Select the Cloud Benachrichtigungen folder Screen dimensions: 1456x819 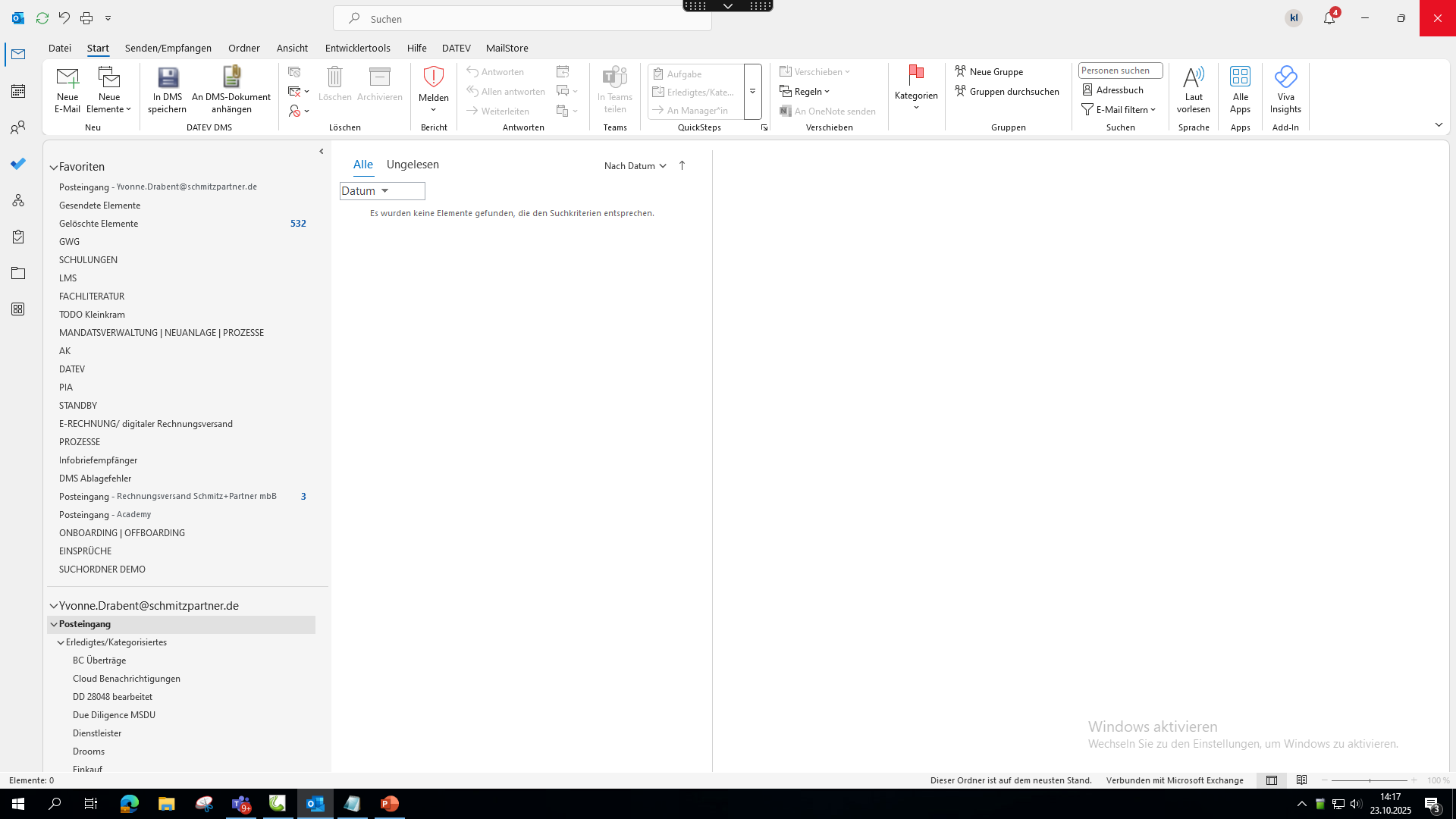(180, 679)
